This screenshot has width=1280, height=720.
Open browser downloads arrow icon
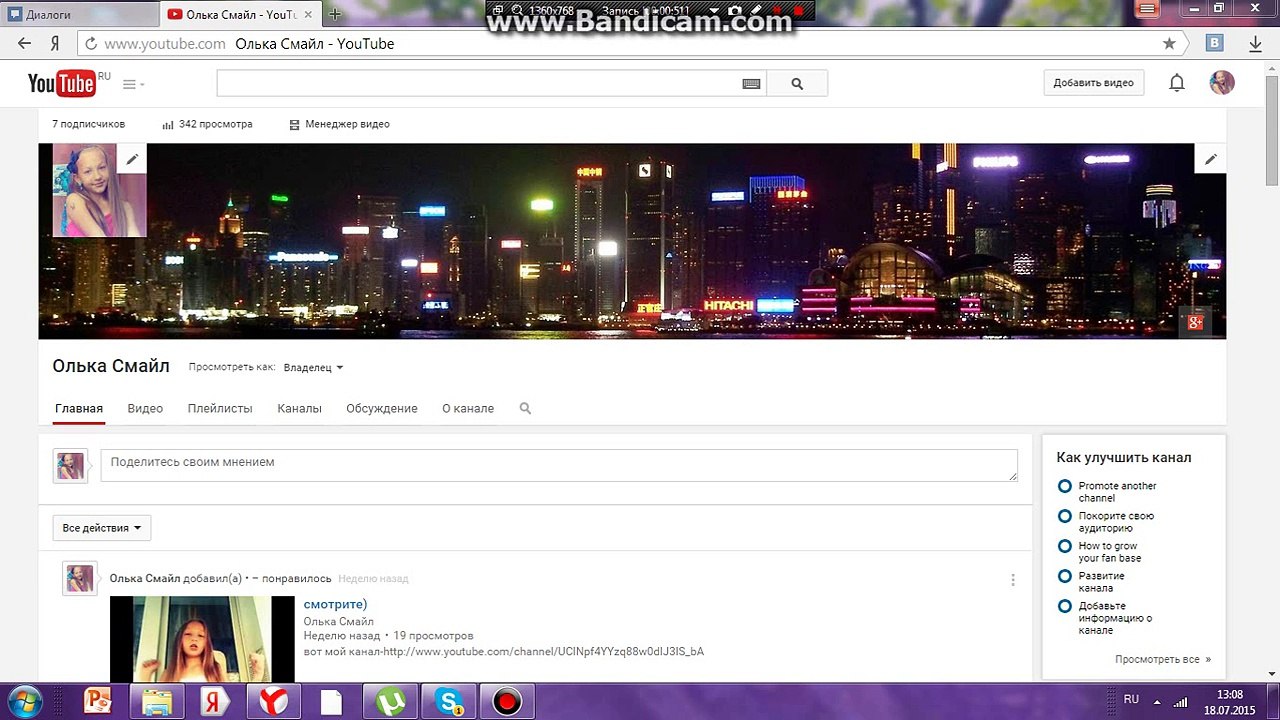pos(1255,44)
